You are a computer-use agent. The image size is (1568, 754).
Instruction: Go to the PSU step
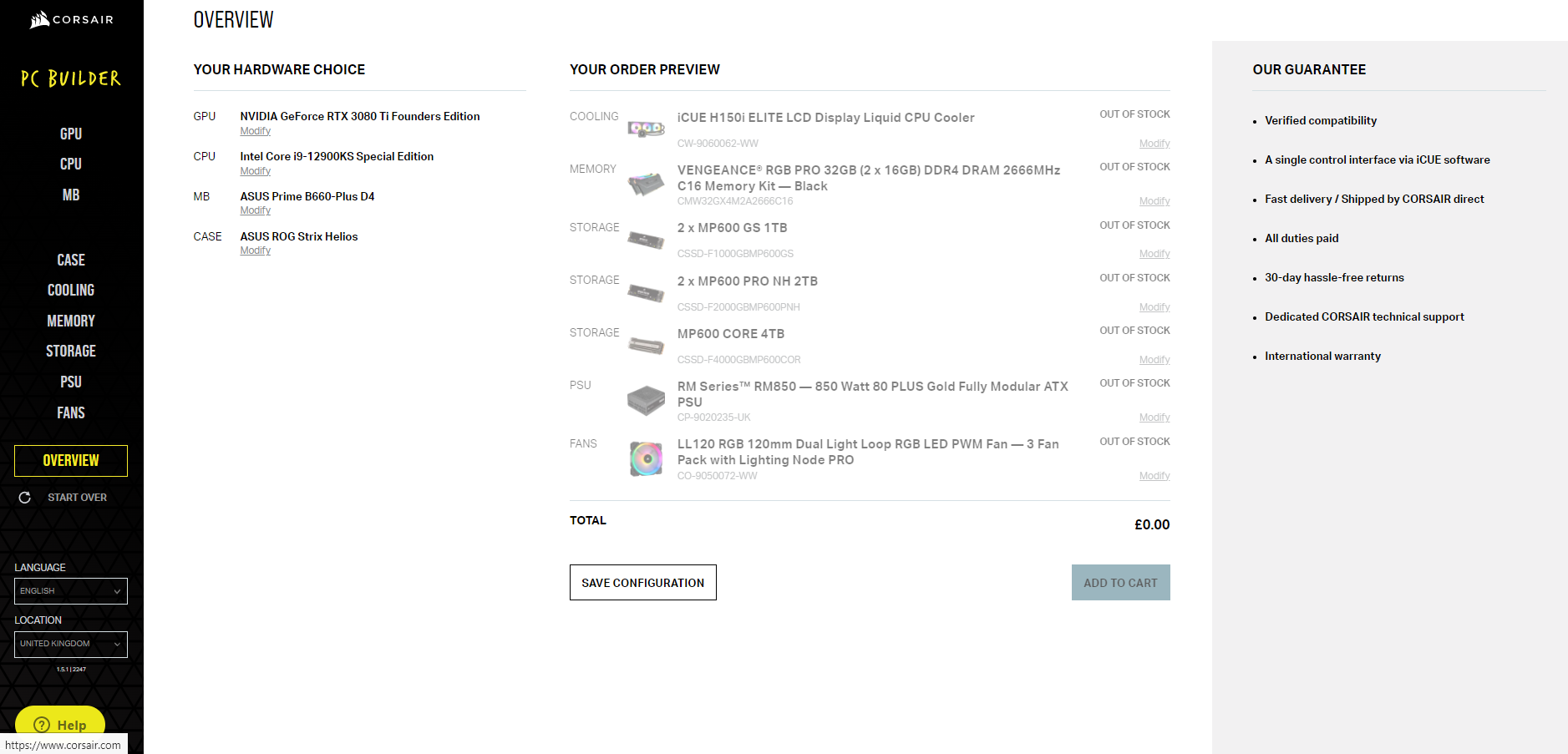(x=71, y=382)
